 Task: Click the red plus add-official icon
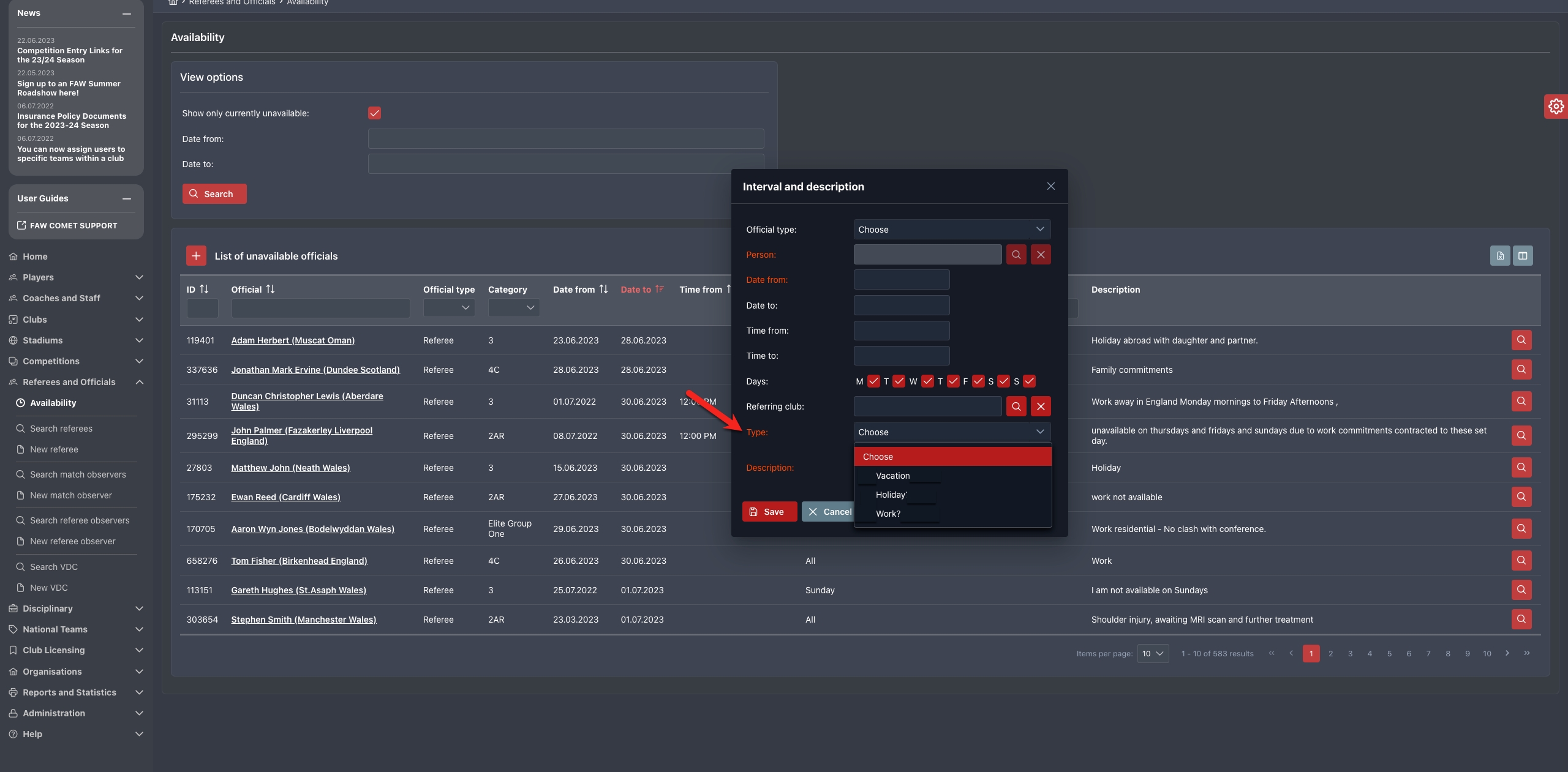coord(196,256)
